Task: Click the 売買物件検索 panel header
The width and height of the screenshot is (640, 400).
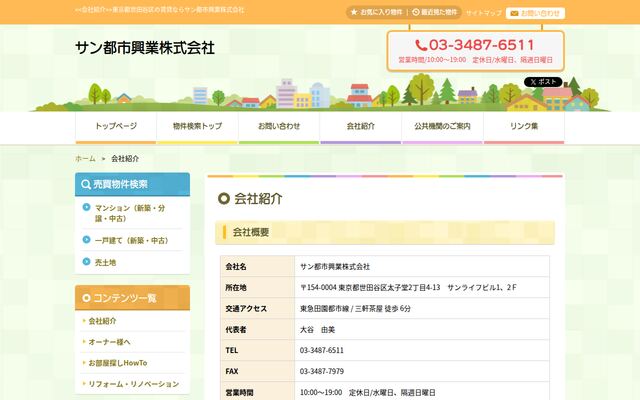Action: pos(133,184)
